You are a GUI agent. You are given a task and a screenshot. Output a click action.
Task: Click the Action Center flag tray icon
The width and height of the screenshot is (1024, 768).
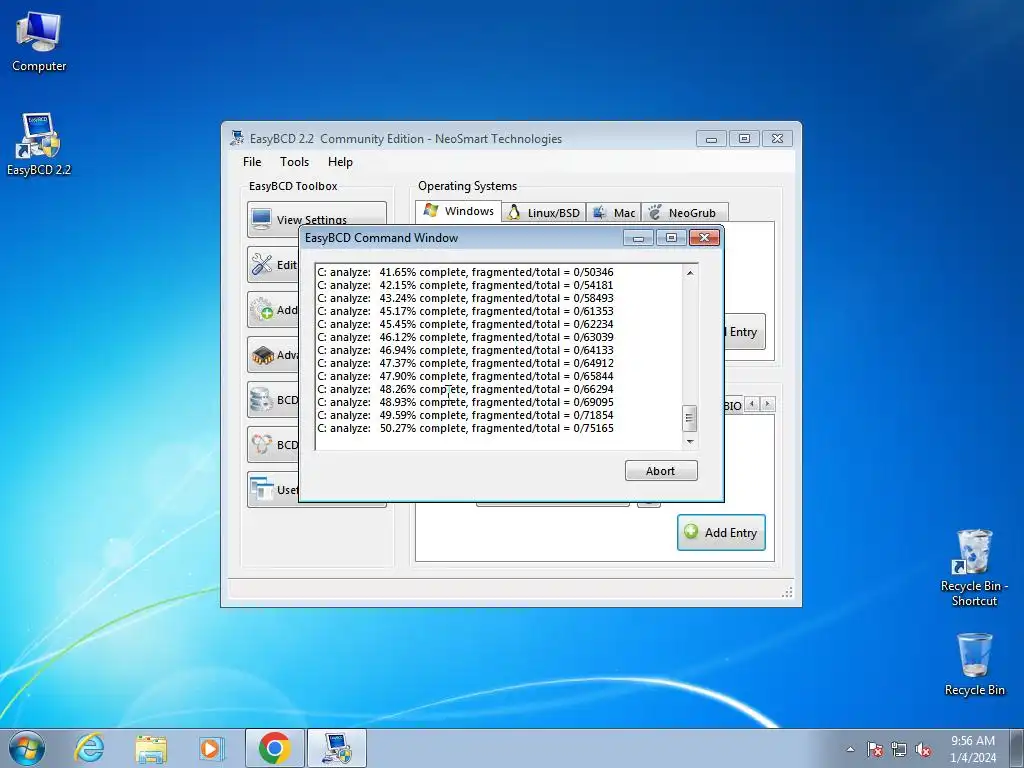pos(875,749)
